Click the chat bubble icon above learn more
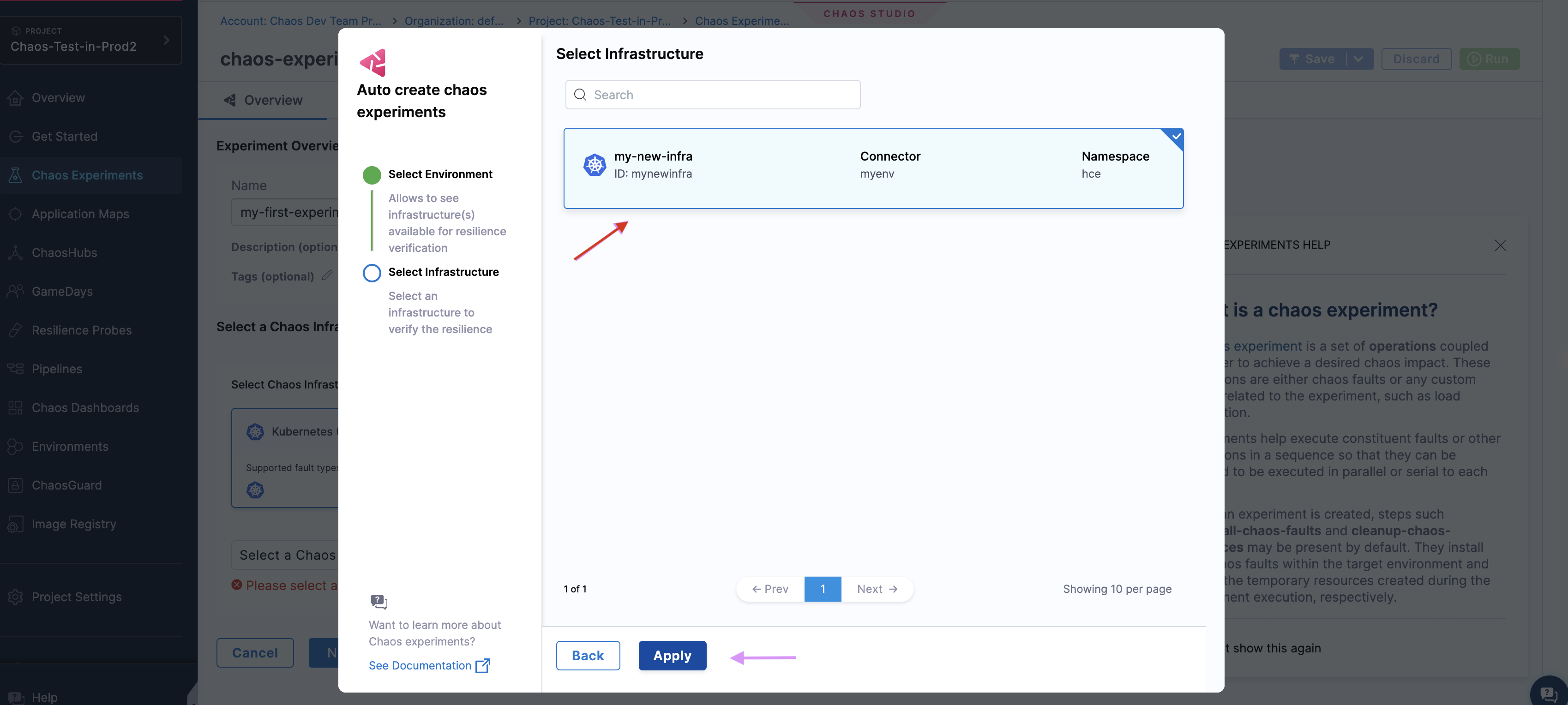The width and height of the screenshot is (1568, 705). pos(378,602)
